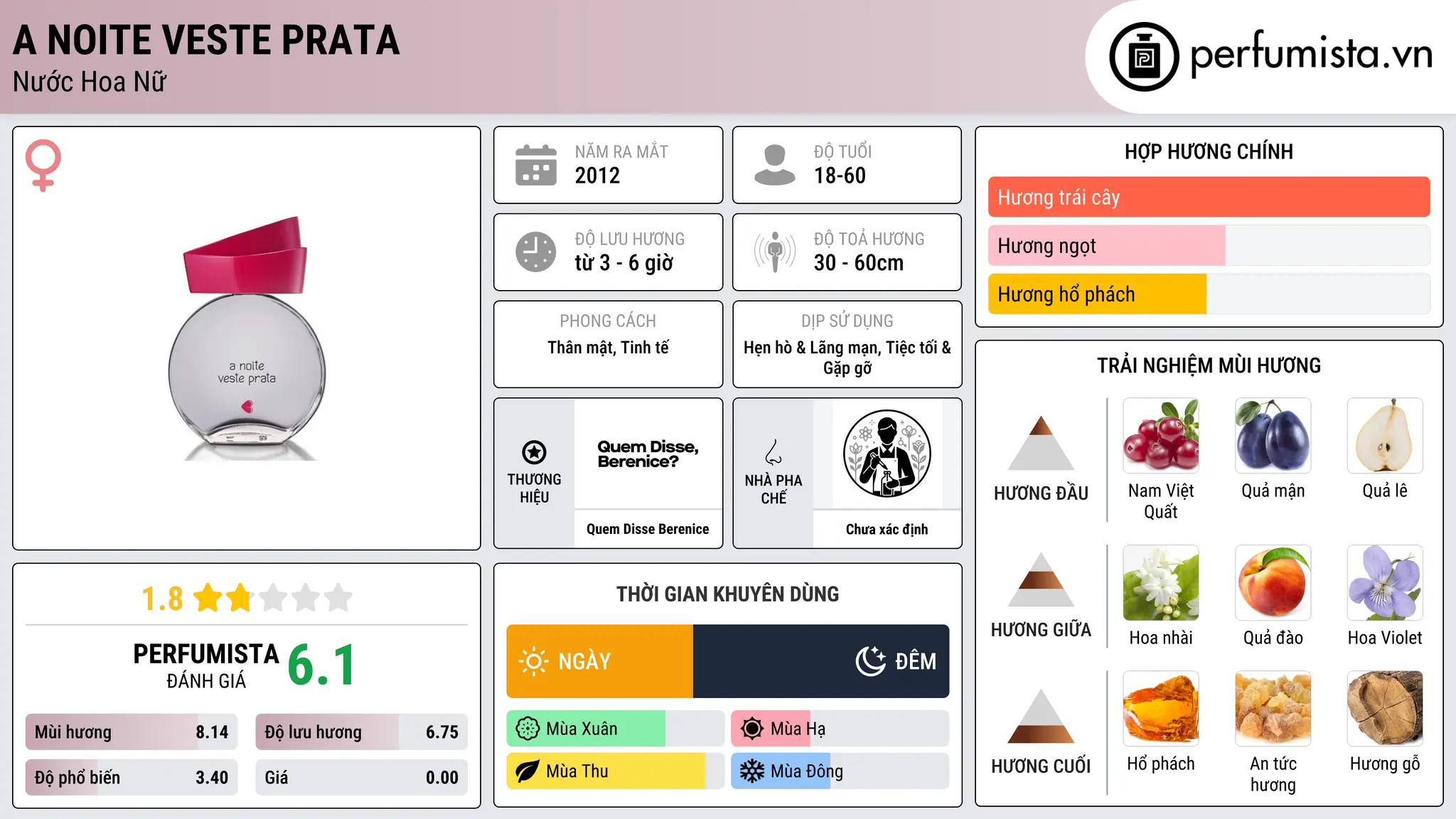
Task: Click the sillage icon beside Độ toả hương
Action: (x=774, y=252)
